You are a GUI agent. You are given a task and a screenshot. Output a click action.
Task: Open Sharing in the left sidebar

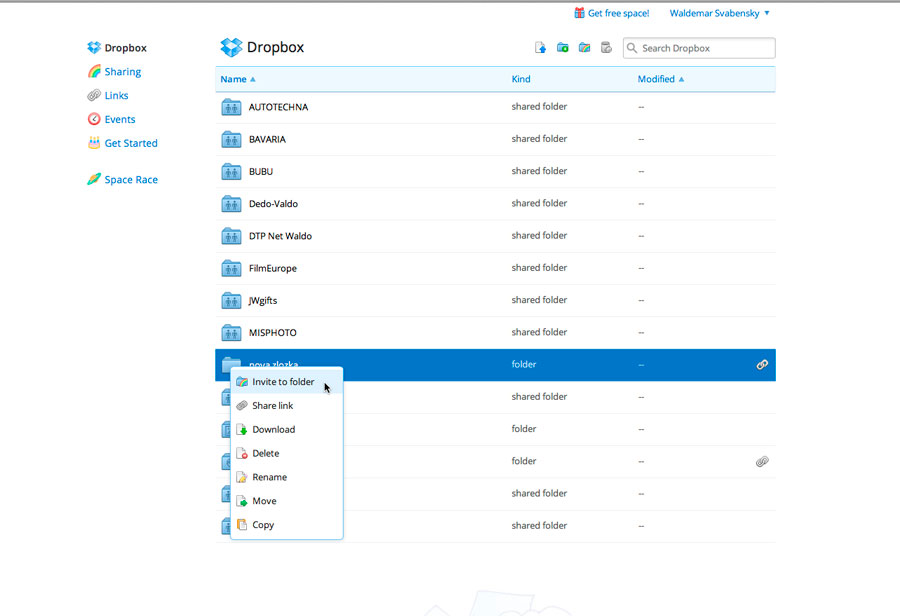pyautogui.click(x=114, y=71)
